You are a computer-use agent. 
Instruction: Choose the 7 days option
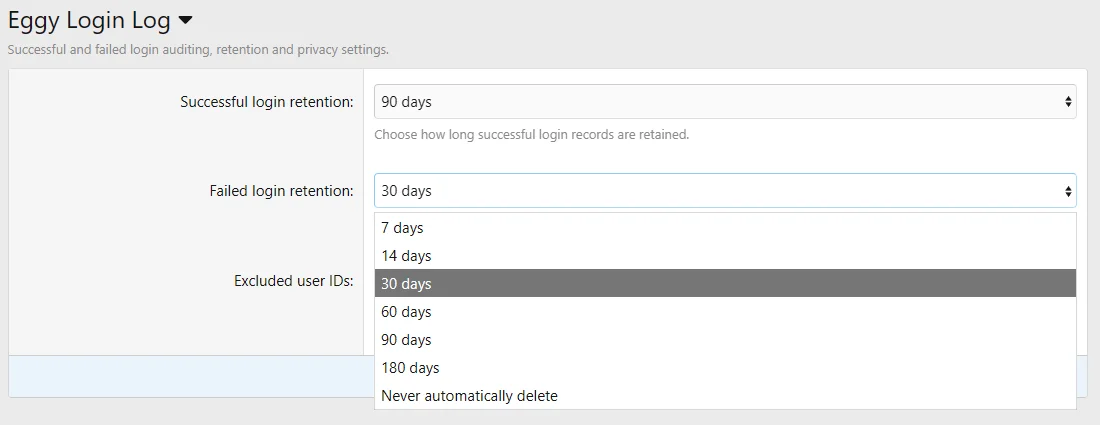click(725, 228)
